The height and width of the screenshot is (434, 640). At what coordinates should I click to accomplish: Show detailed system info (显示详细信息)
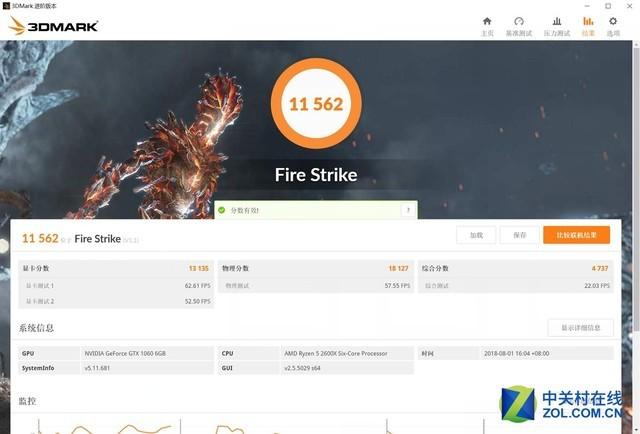point(580,328)
